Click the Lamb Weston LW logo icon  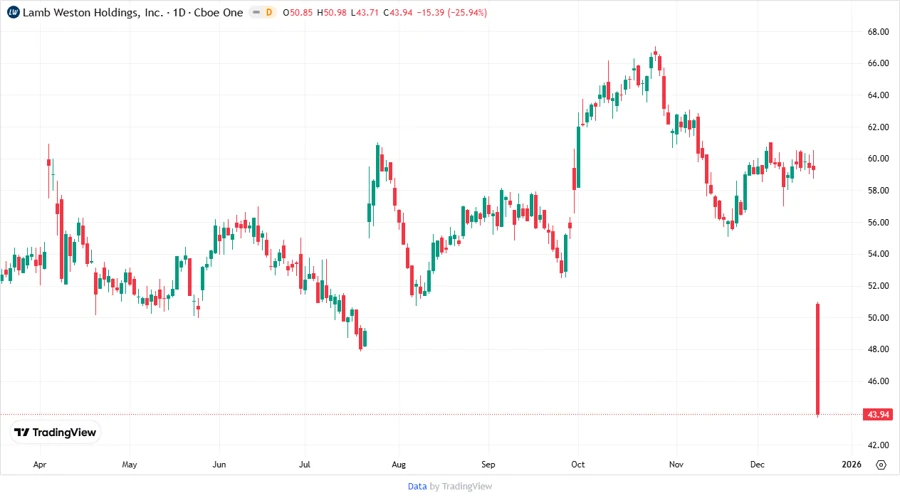(13, 12)
